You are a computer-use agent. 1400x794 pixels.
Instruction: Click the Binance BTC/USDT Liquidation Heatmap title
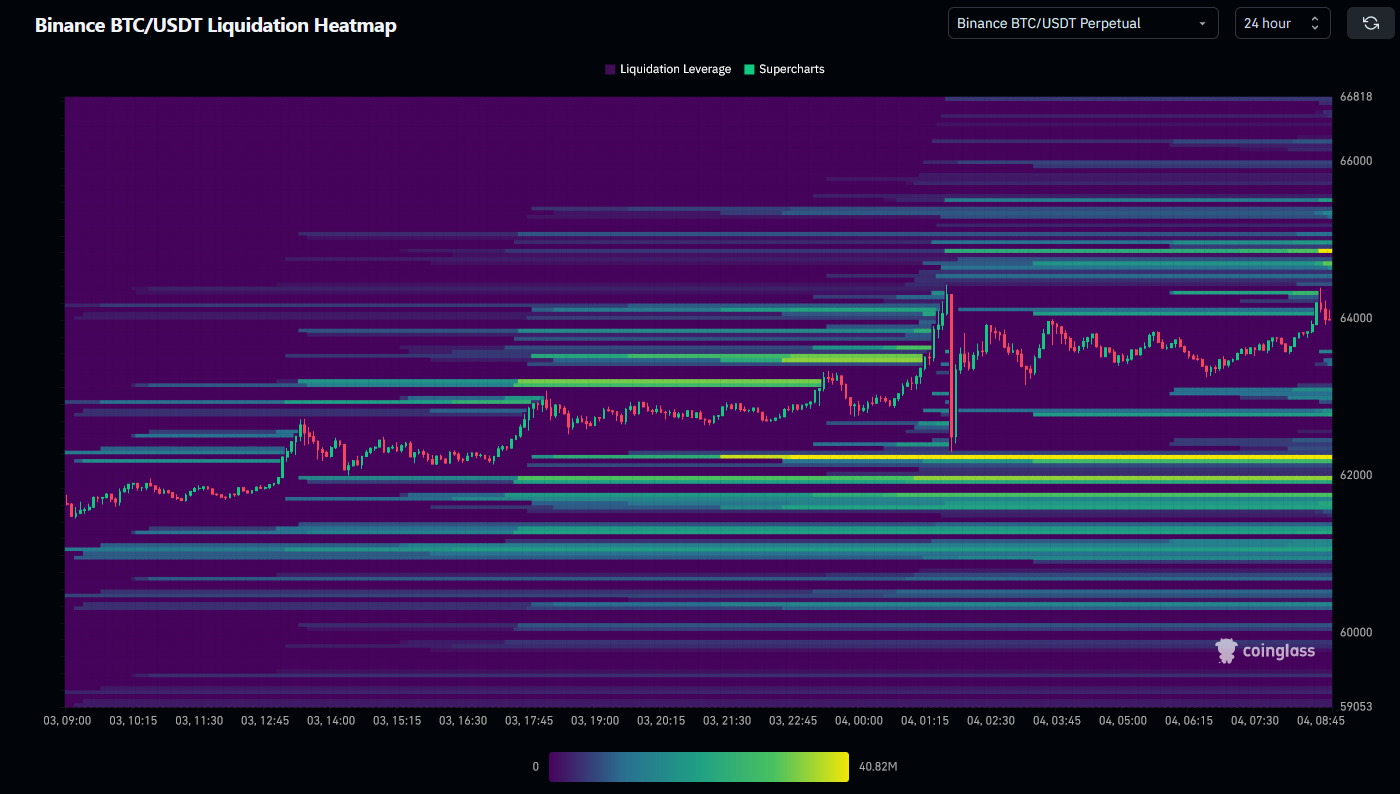(x=216, y=25)
